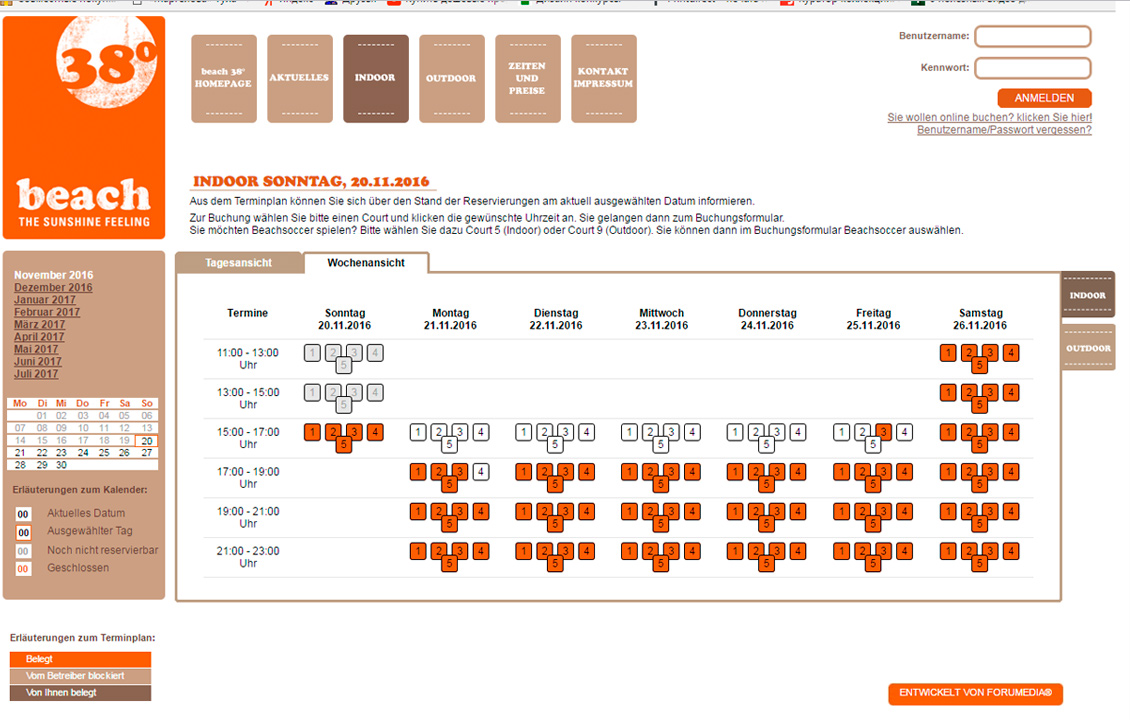Open the ZEITEN UND PREISE menu tile

[527, 78]
